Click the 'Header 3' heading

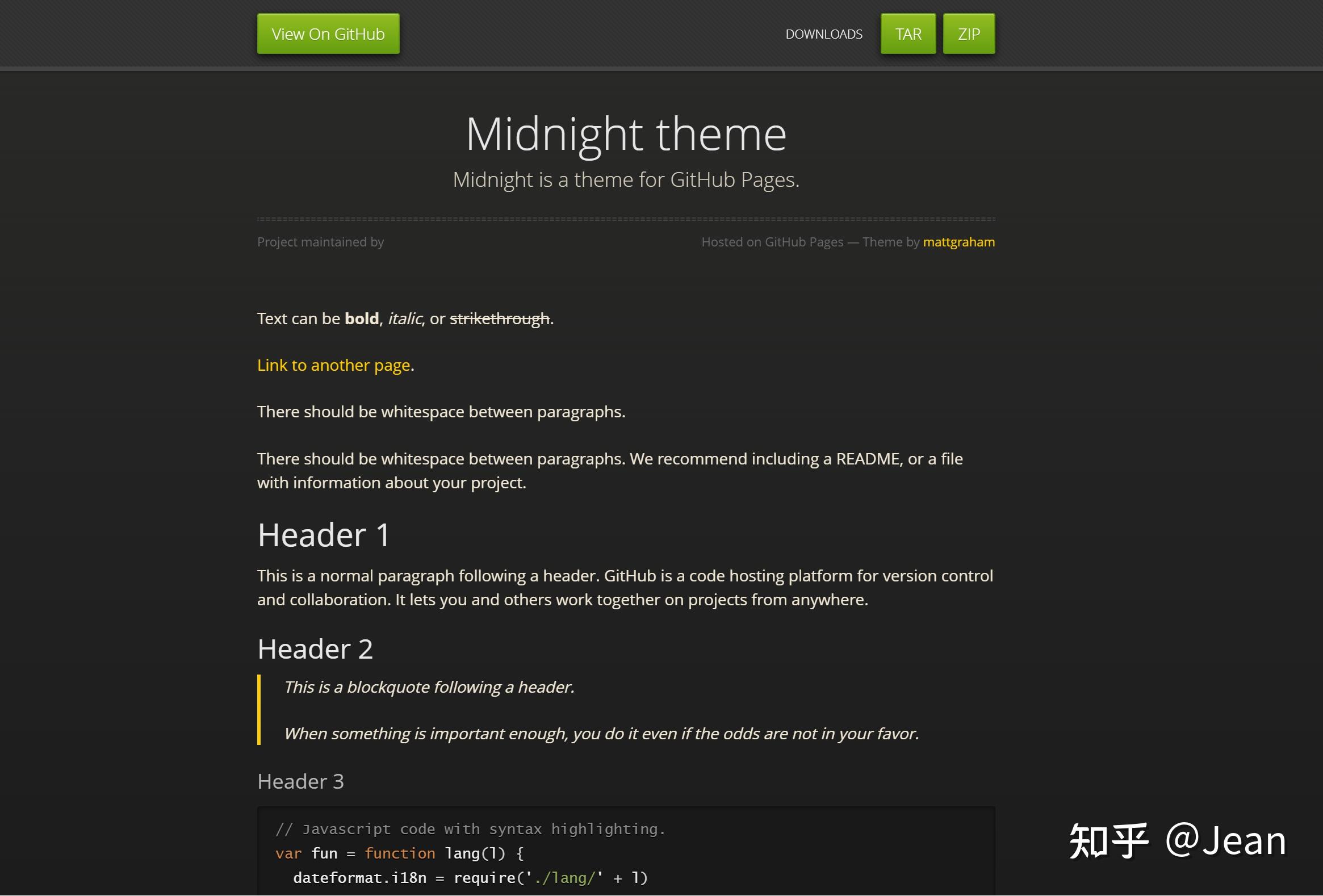[300, 781]
